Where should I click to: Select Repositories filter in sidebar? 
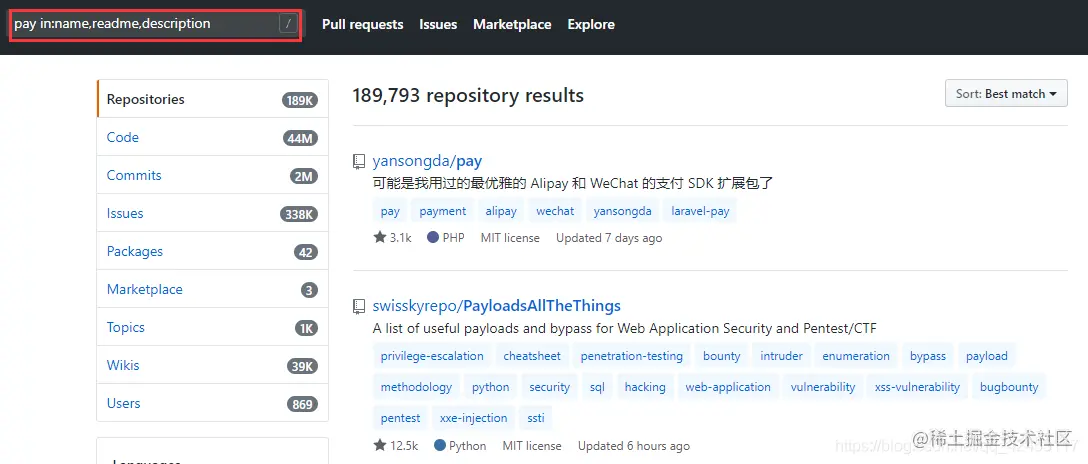pyautogui.click(x=212, y=99)
